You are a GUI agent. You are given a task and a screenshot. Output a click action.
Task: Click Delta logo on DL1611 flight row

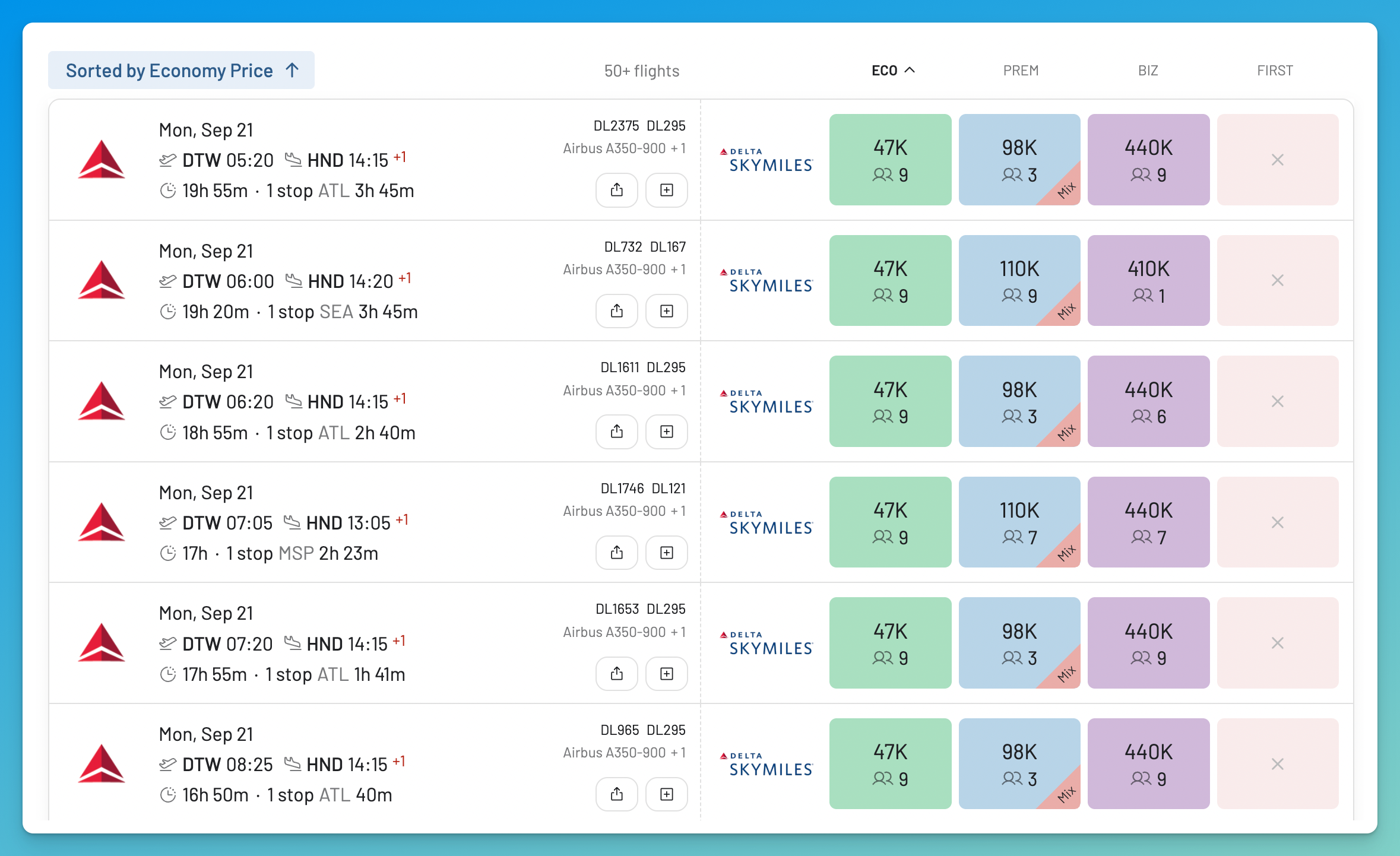(x=102, y=401)
